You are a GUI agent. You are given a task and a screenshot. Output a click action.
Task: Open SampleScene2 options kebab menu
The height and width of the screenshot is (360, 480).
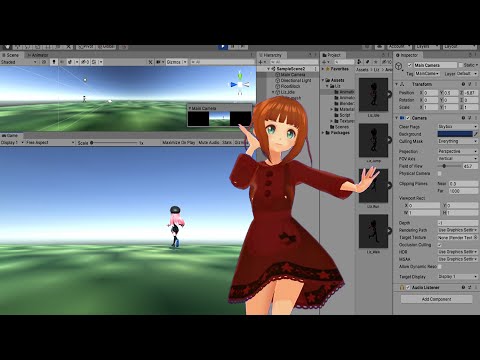tap(315, 69)
